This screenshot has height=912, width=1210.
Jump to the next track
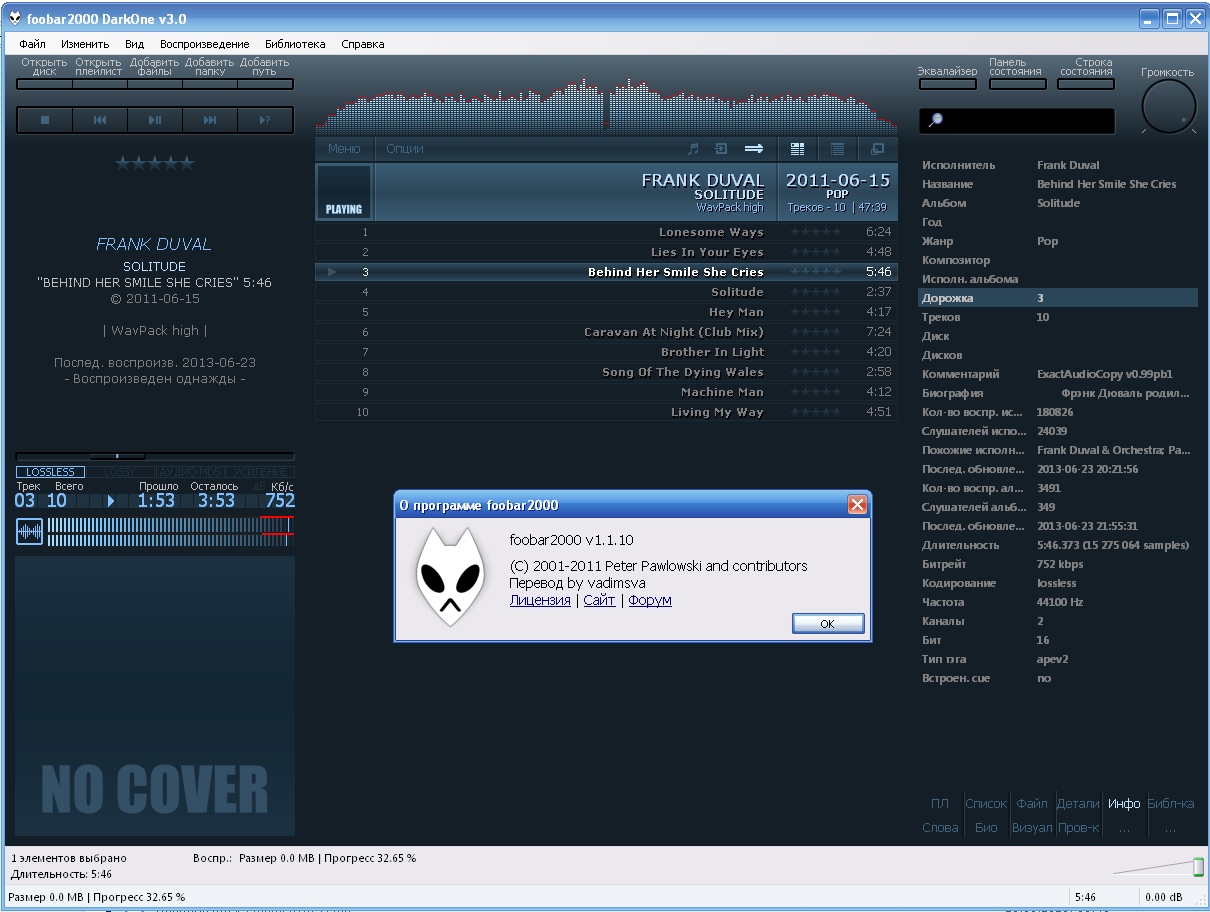pos(210,120)
